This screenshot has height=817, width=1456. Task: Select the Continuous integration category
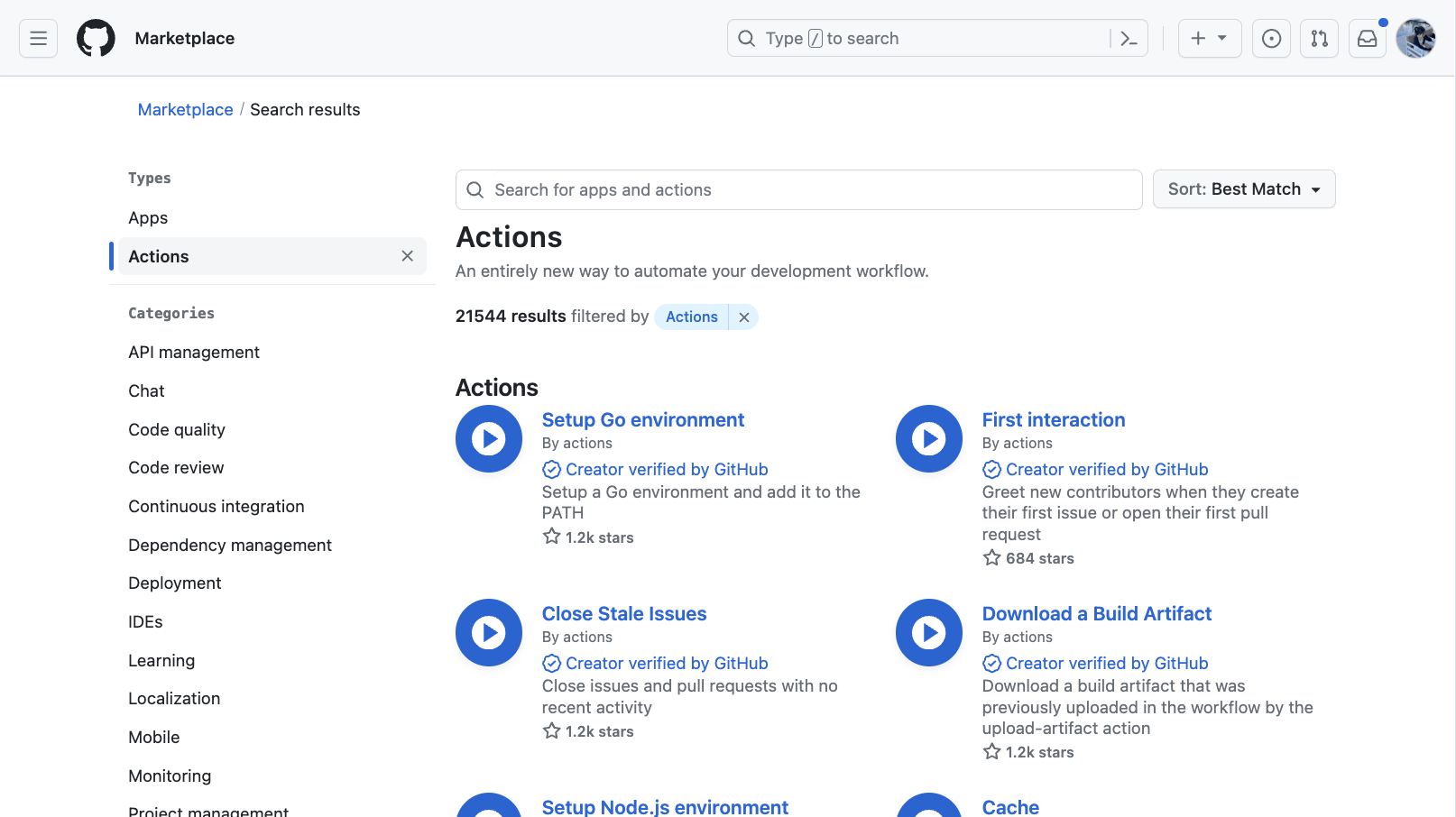tap(216, 506)
